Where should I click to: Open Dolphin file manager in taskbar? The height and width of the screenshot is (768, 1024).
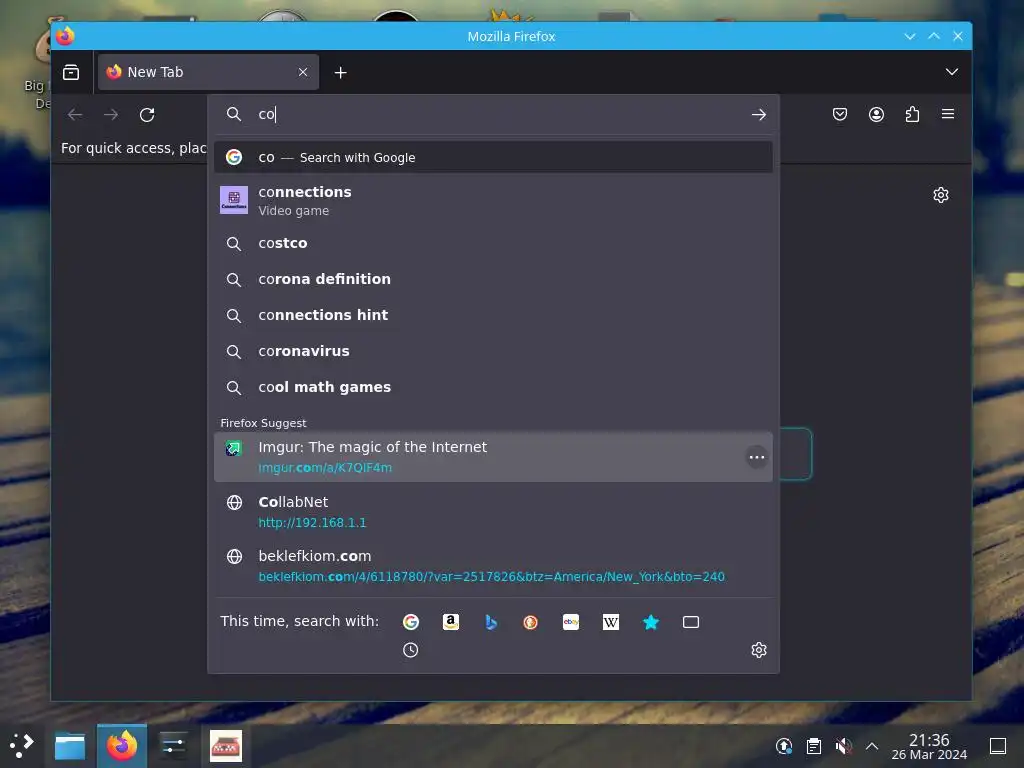pyautogui.click(x=70, y=746)
